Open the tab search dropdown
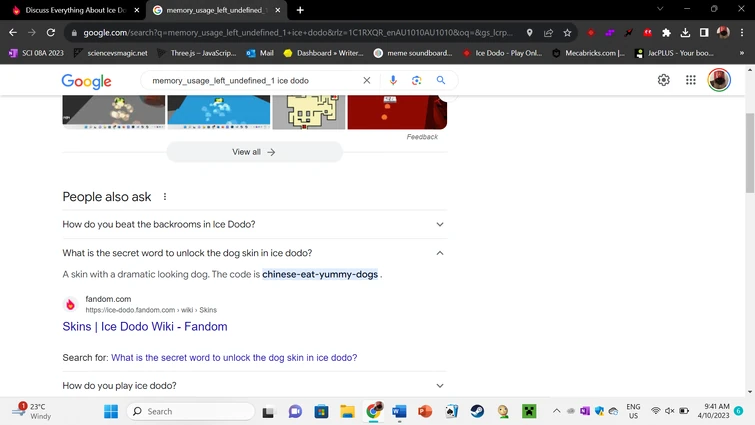 660,9
